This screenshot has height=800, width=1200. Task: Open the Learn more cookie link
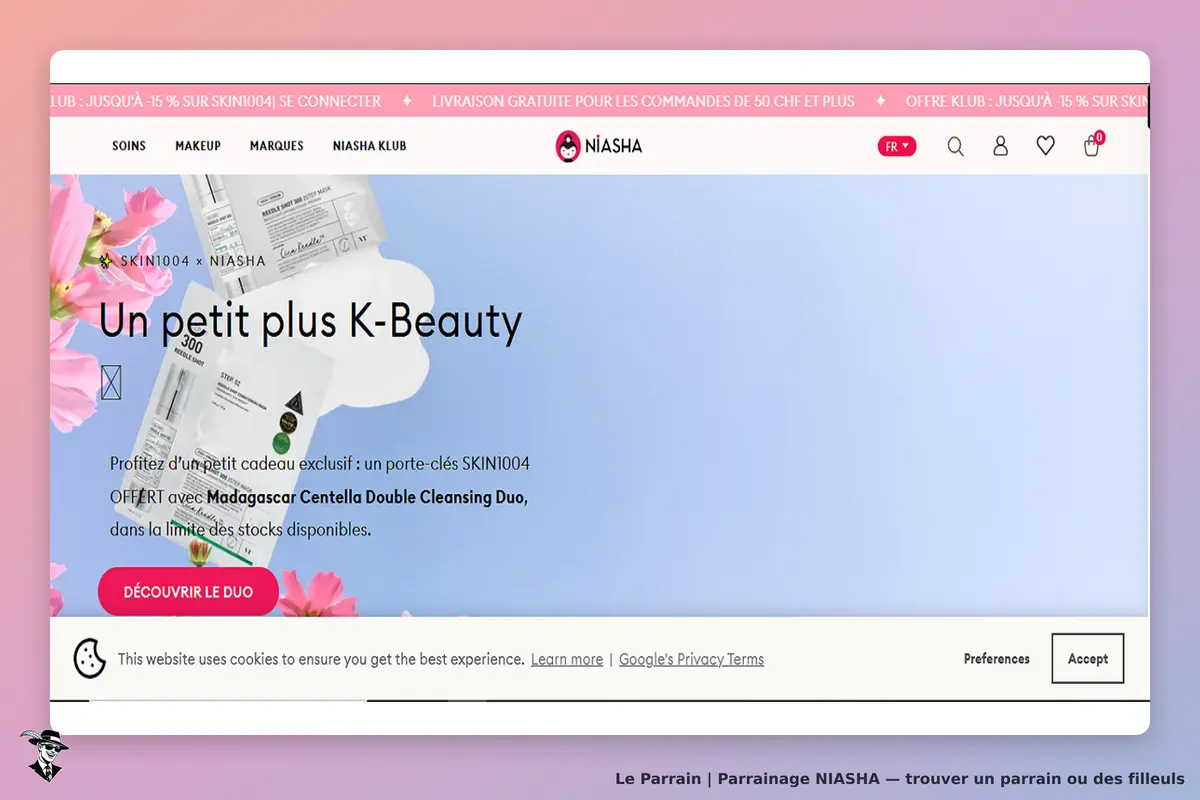[x=567, y=659]
